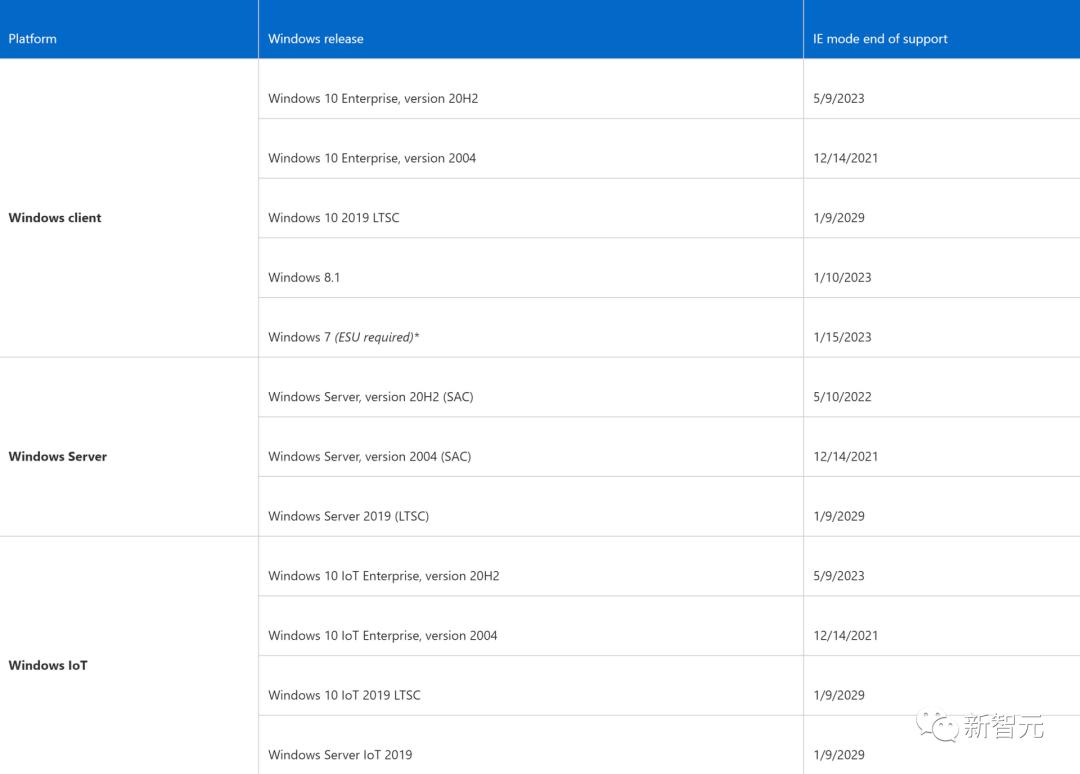Image resolution: width=1080 pixels, height=774 pixels.
Task: Click Windows 10 Enterprise, version 20H2
Action: pyautogui.click(x=373, y=99)
